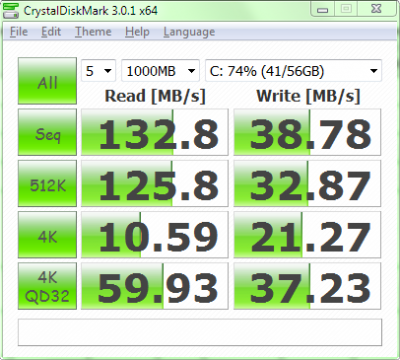Minimize the CrystalDiskMark window
400x360 pixels.
coord(322,9)
